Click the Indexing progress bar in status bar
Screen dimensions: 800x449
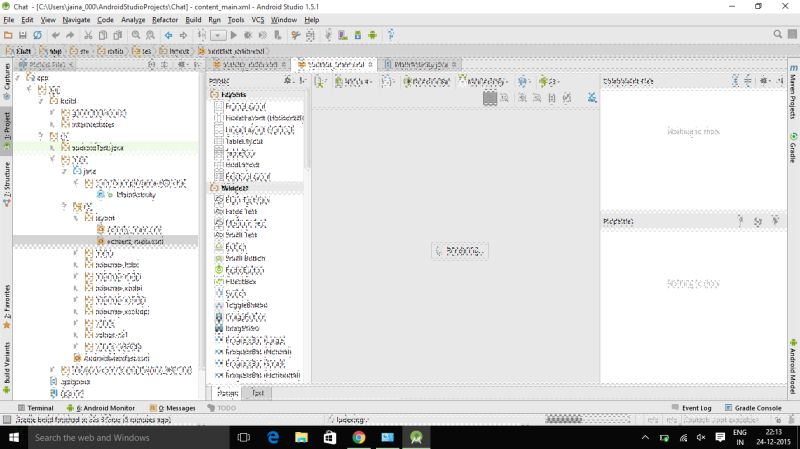tap(588, 419)
